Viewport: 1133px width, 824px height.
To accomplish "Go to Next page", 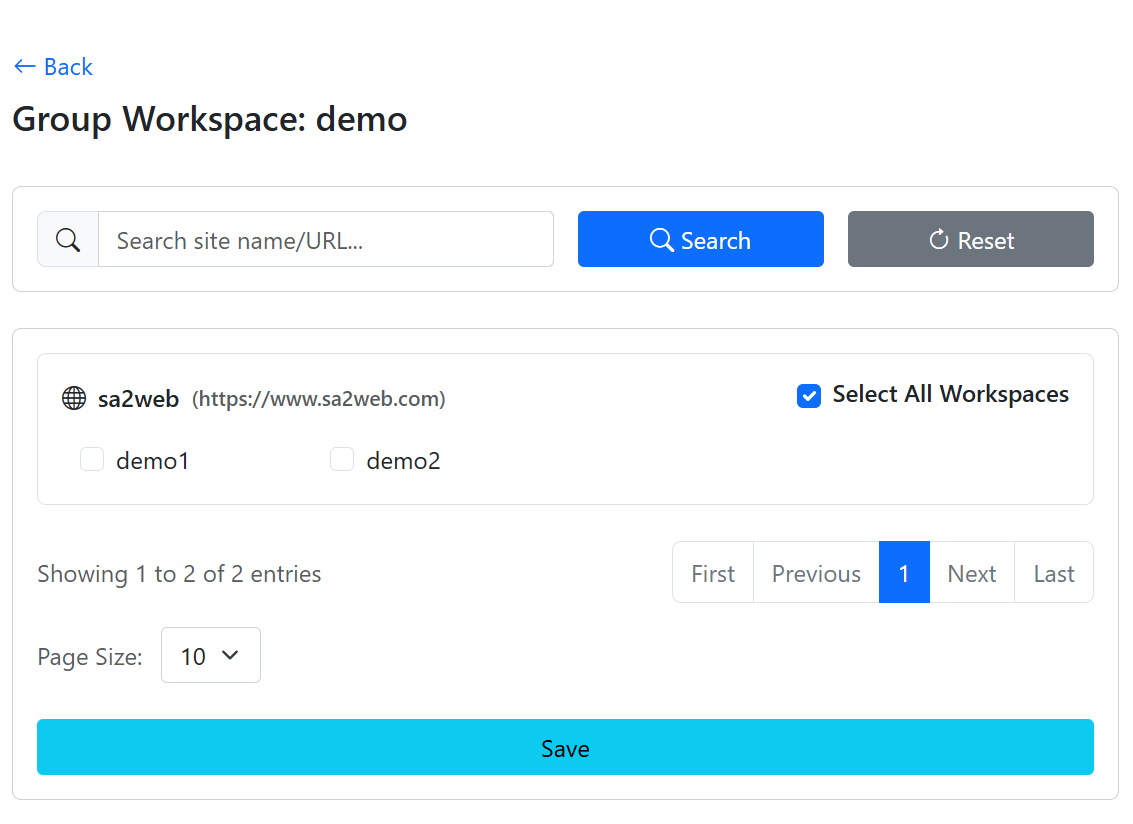I will (x=972, y=572).
